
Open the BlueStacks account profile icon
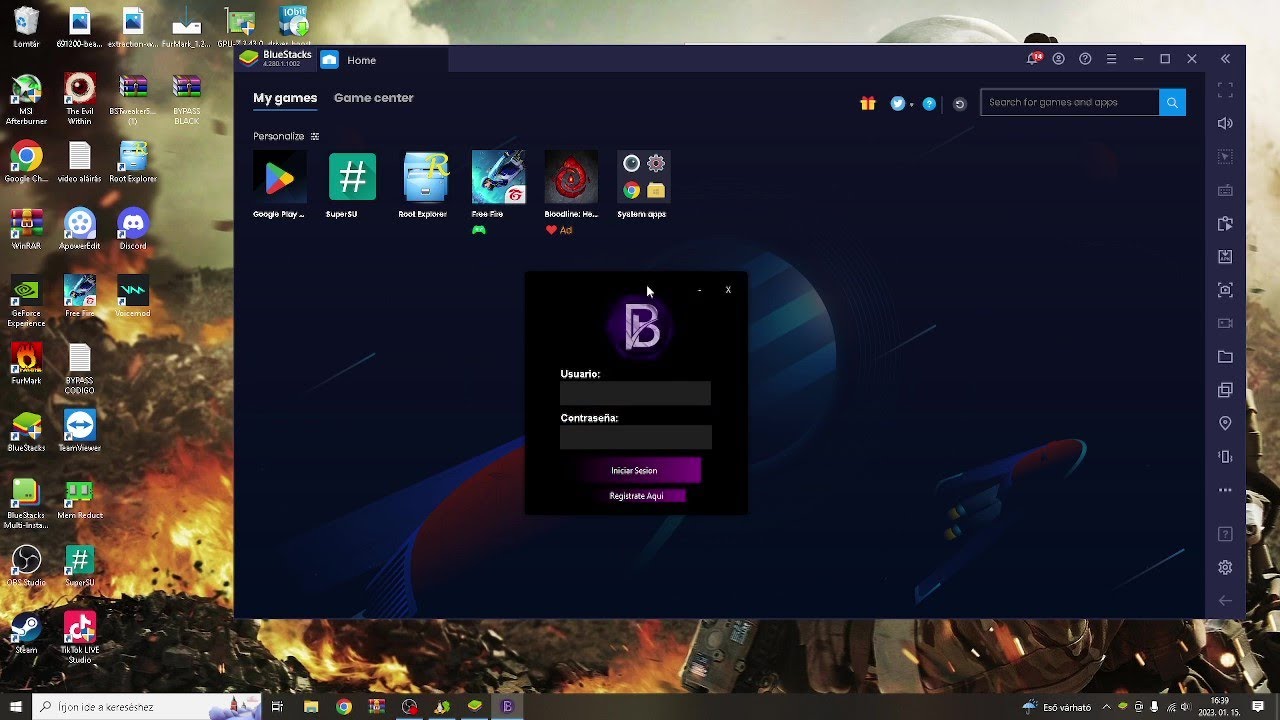(x=1058, y=59)
